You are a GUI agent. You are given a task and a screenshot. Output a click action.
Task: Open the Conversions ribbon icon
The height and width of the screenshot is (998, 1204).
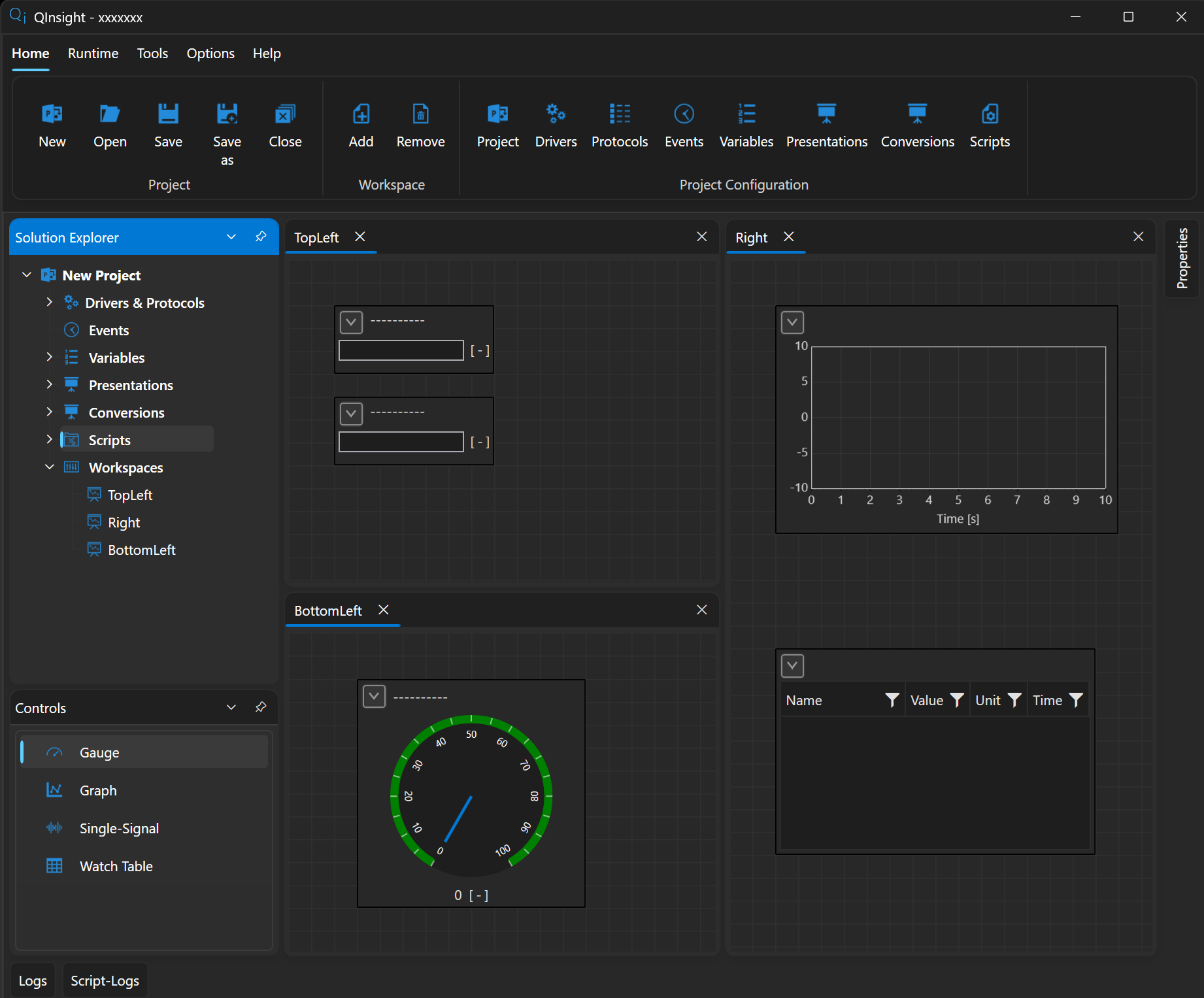[x=917, y=114]
